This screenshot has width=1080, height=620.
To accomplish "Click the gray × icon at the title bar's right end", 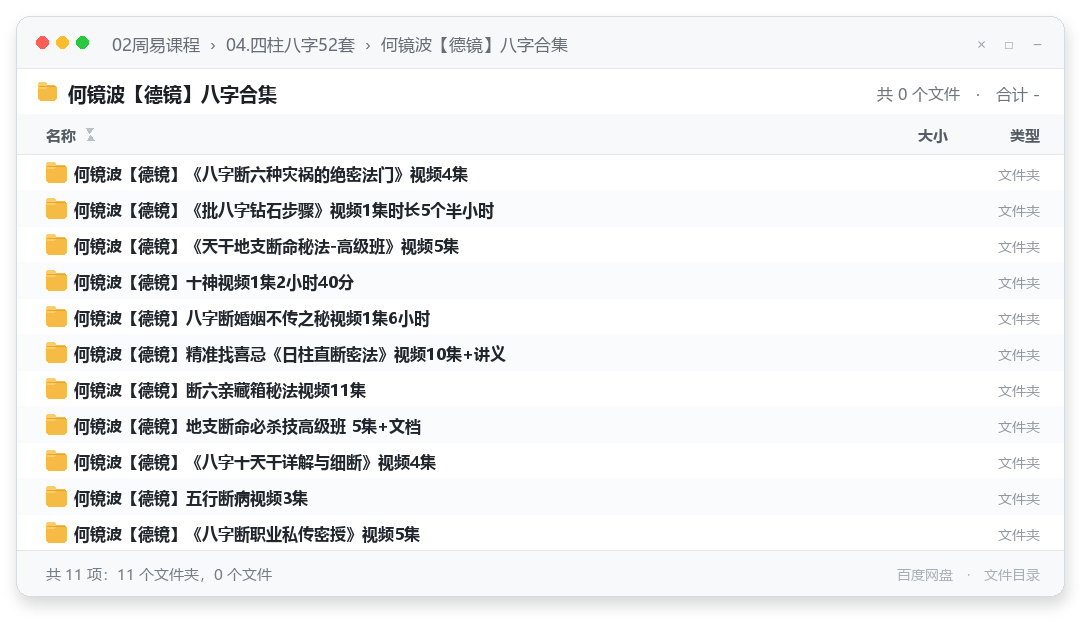I will (x=982, y=45).
